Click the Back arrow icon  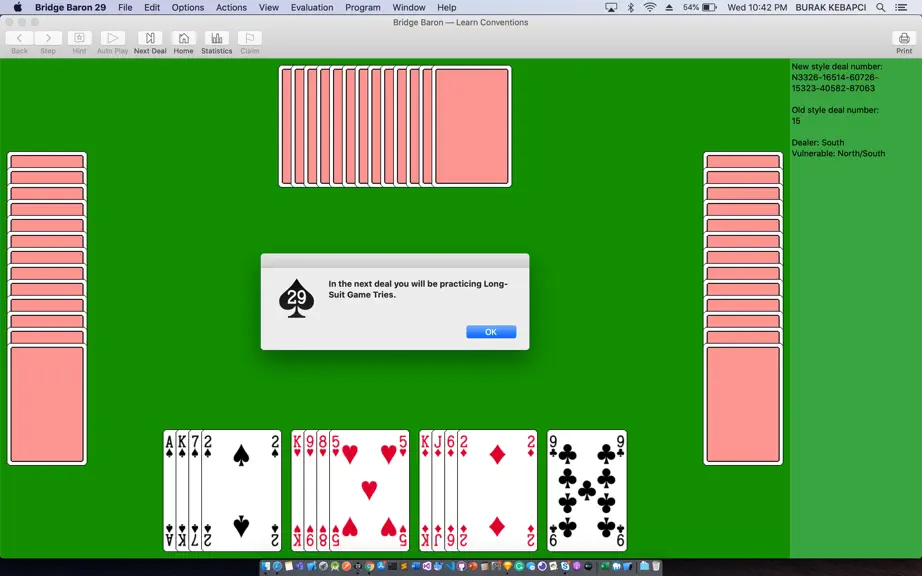[x=19, y=38]
